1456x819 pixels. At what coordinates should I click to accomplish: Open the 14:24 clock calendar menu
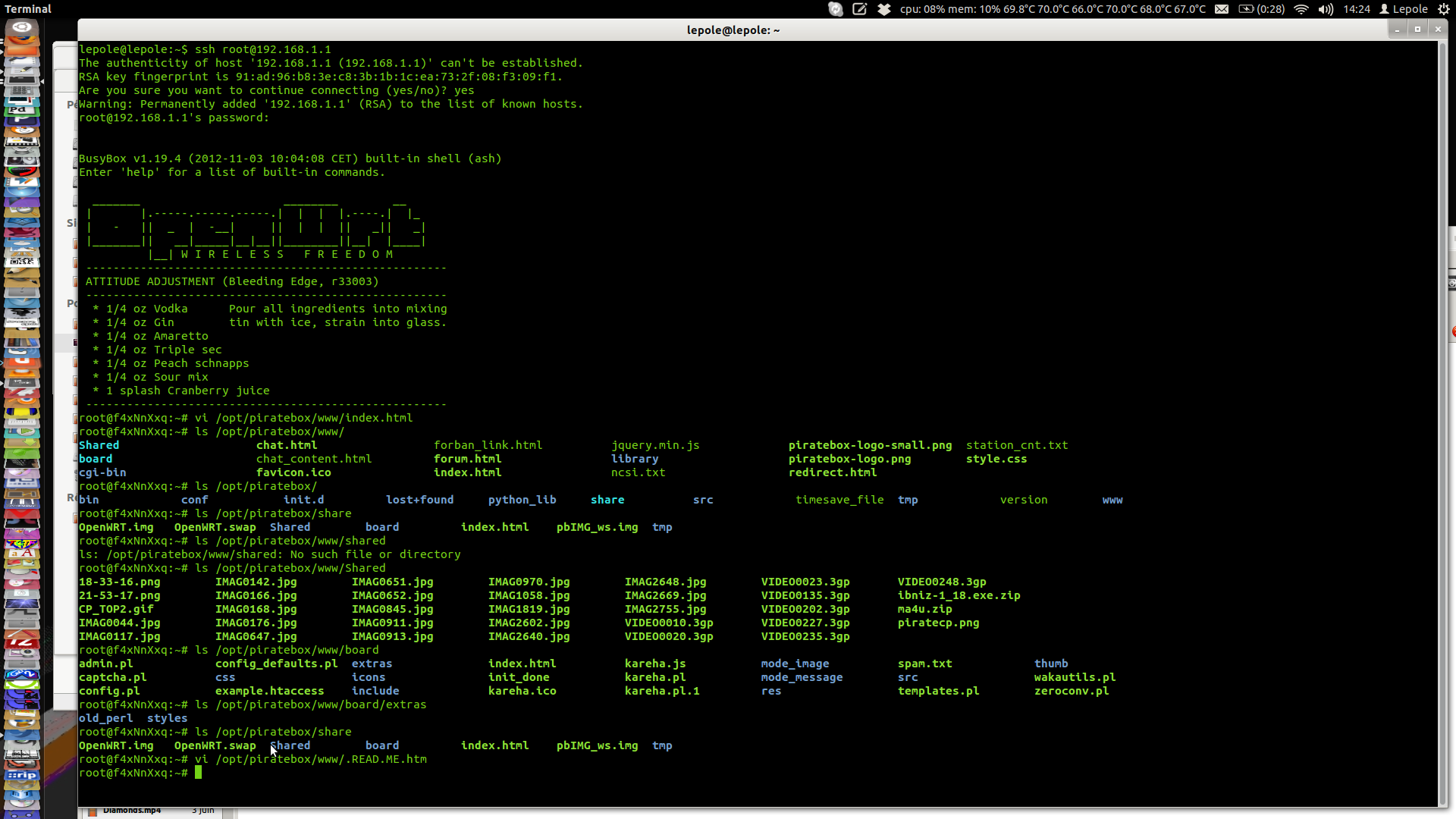(x=1356, y=9)
